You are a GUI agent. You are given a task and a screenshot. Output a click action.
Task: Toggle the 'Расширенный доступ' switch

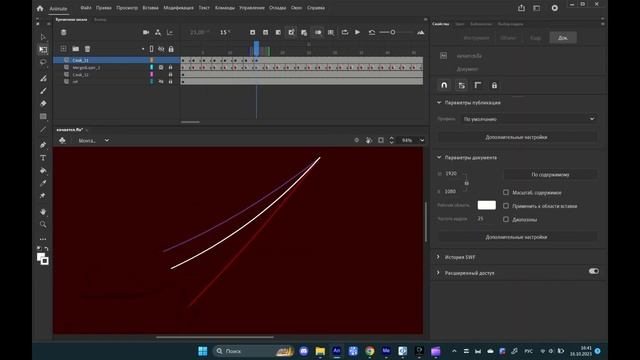tap(594, 271)
